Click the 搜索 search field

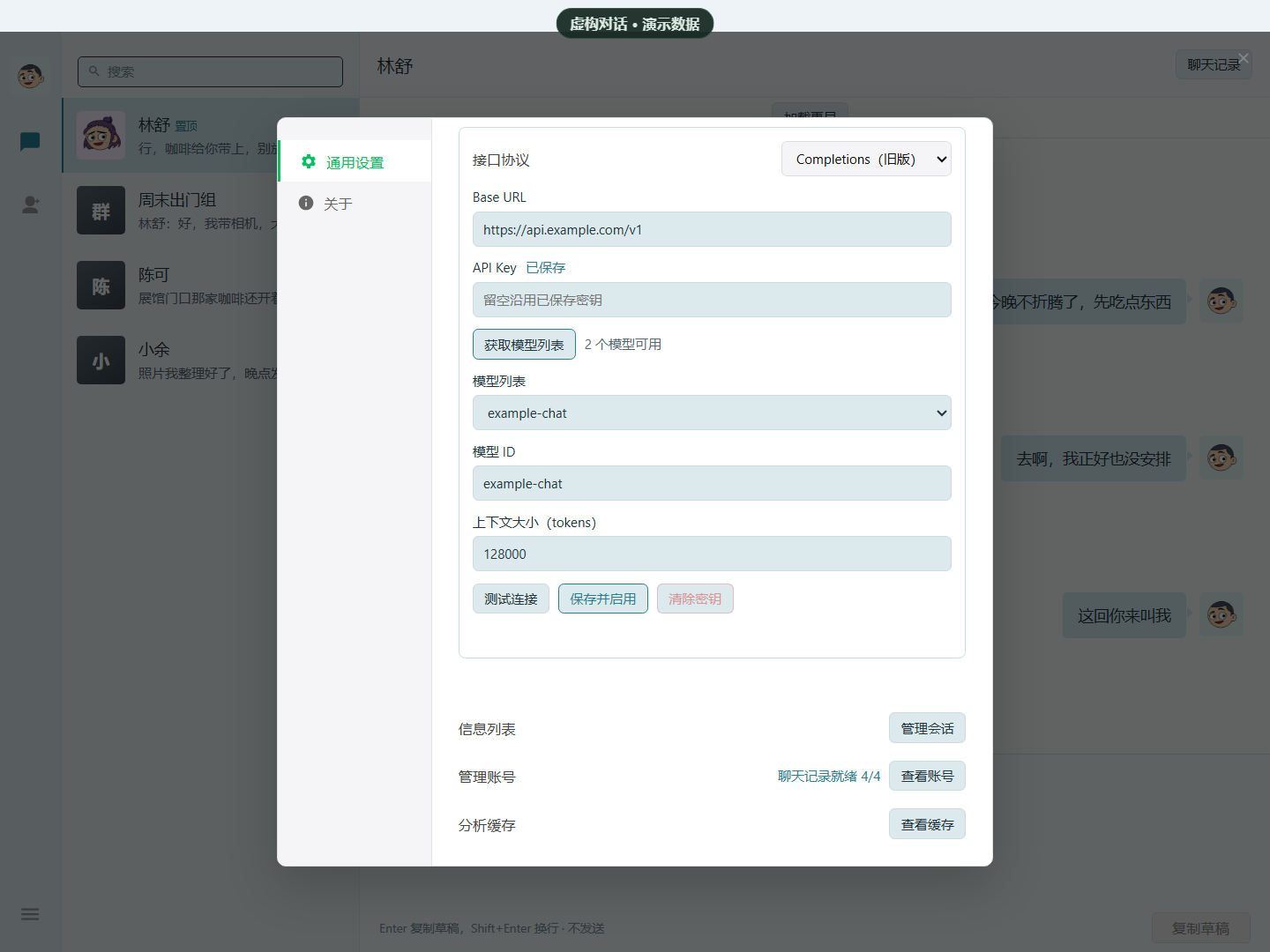pyautogui.click(x=210, y=71)
